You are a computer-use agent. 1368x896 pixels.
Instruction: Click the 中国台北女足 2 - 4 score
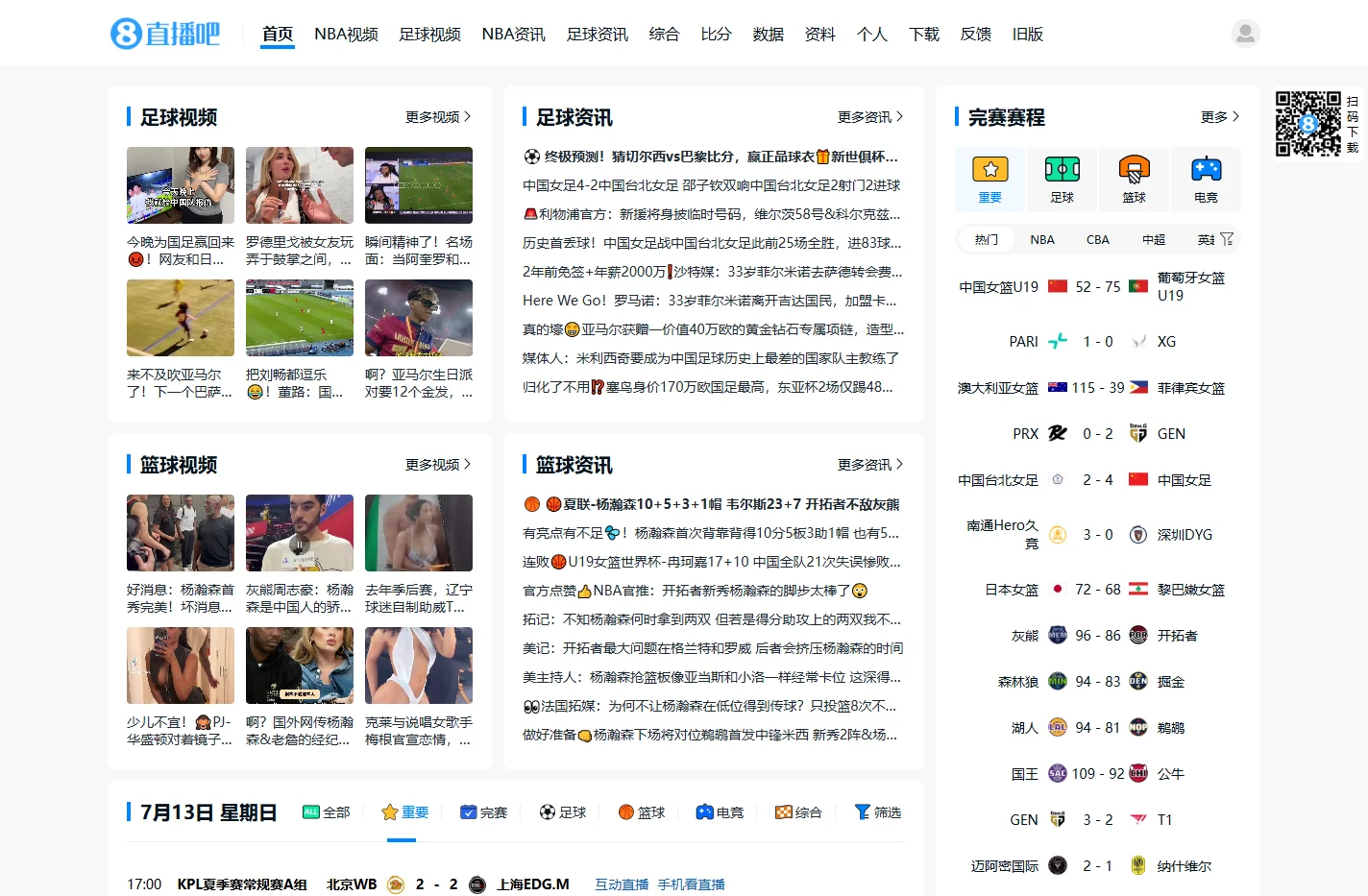1098,479
